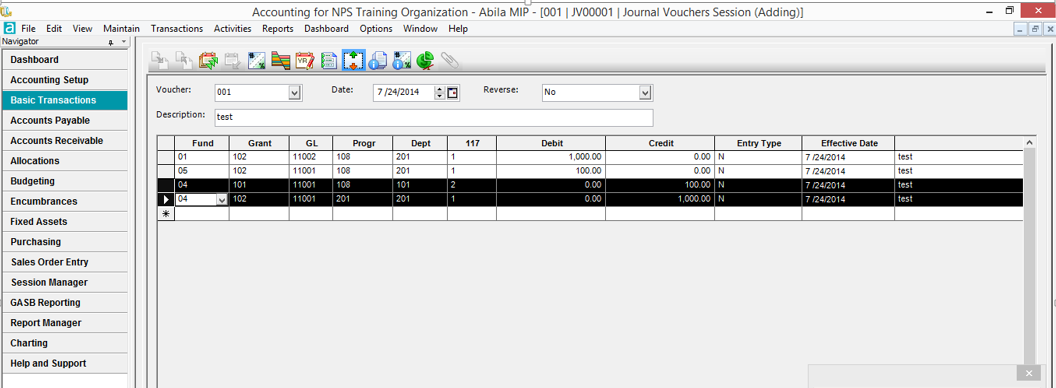Screen dimensions: 1056x388
Task: Toggle the highlighted up/down arrows expand icon
Action: [353, 61]
